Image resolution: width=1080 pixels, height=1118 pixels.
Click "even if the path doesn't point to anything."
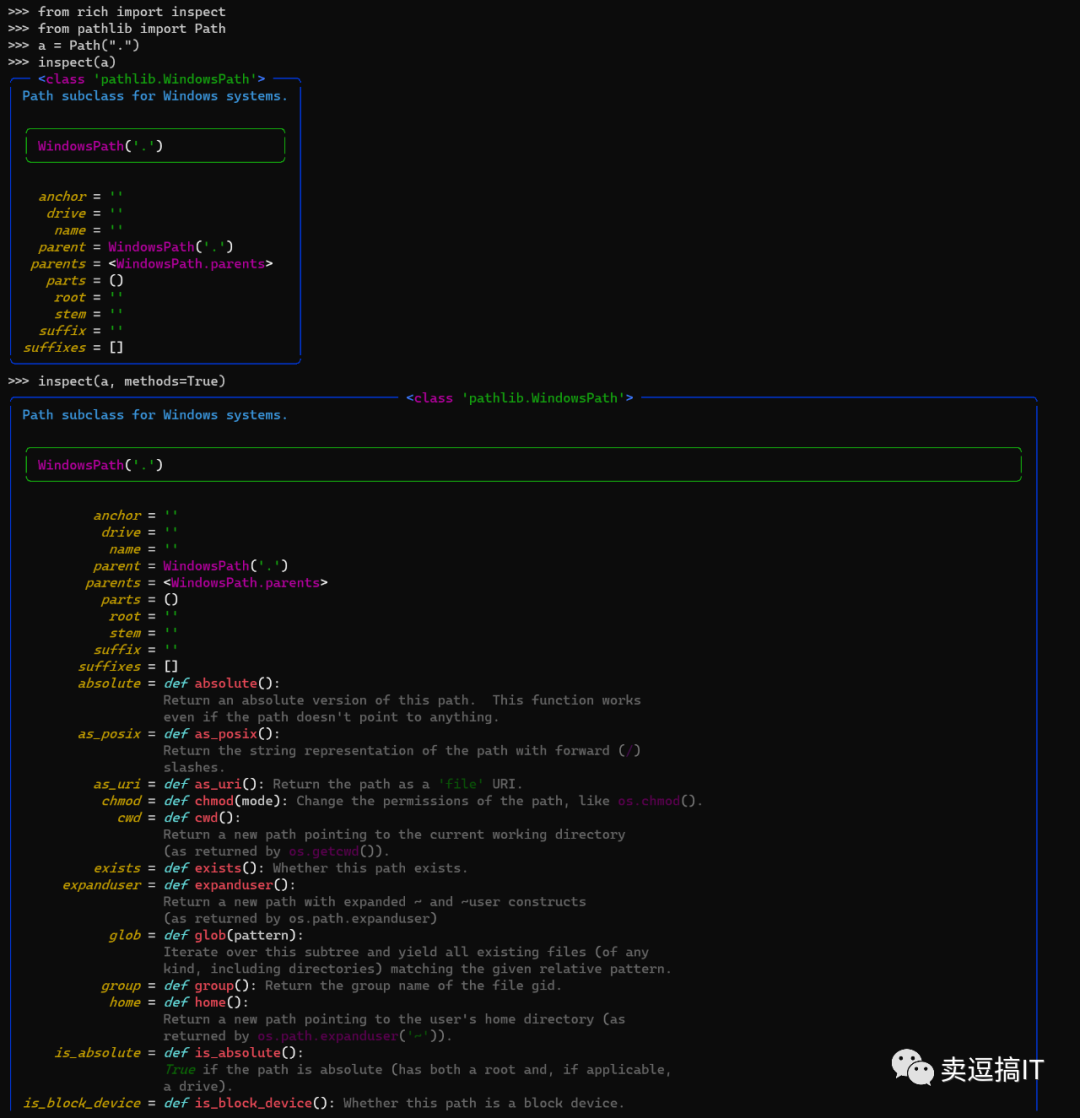pyautogui.click(x=331, y=717)
